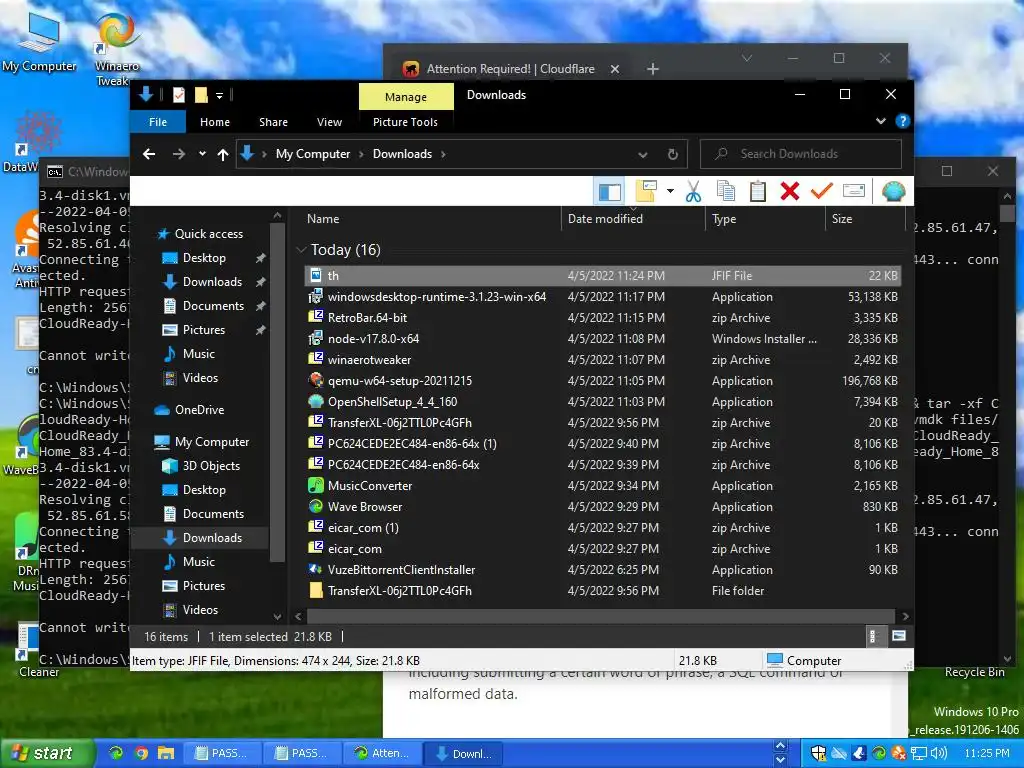Select the th JFIF file

click(603, 276)
